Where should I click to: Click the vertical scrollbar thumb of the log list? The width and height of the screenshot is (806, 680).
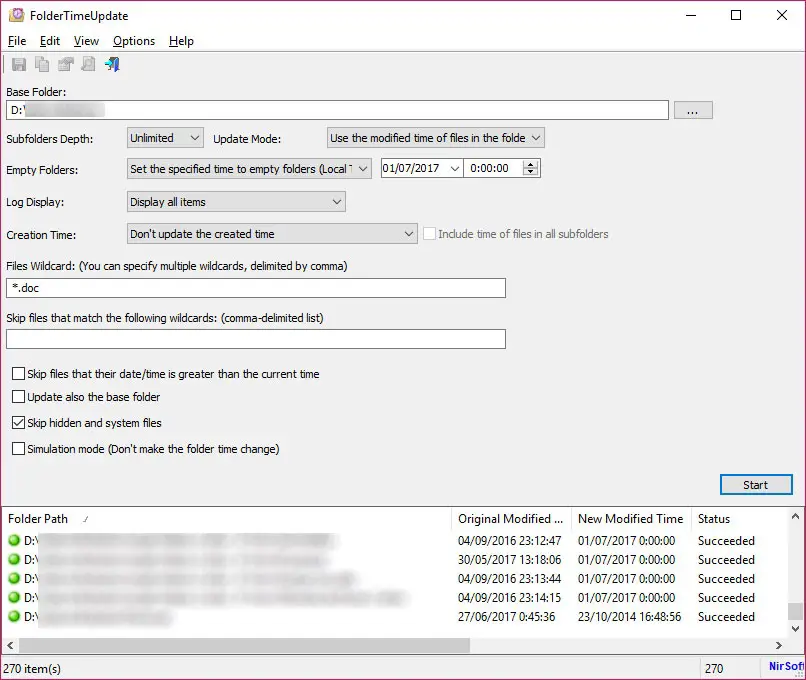795,611
